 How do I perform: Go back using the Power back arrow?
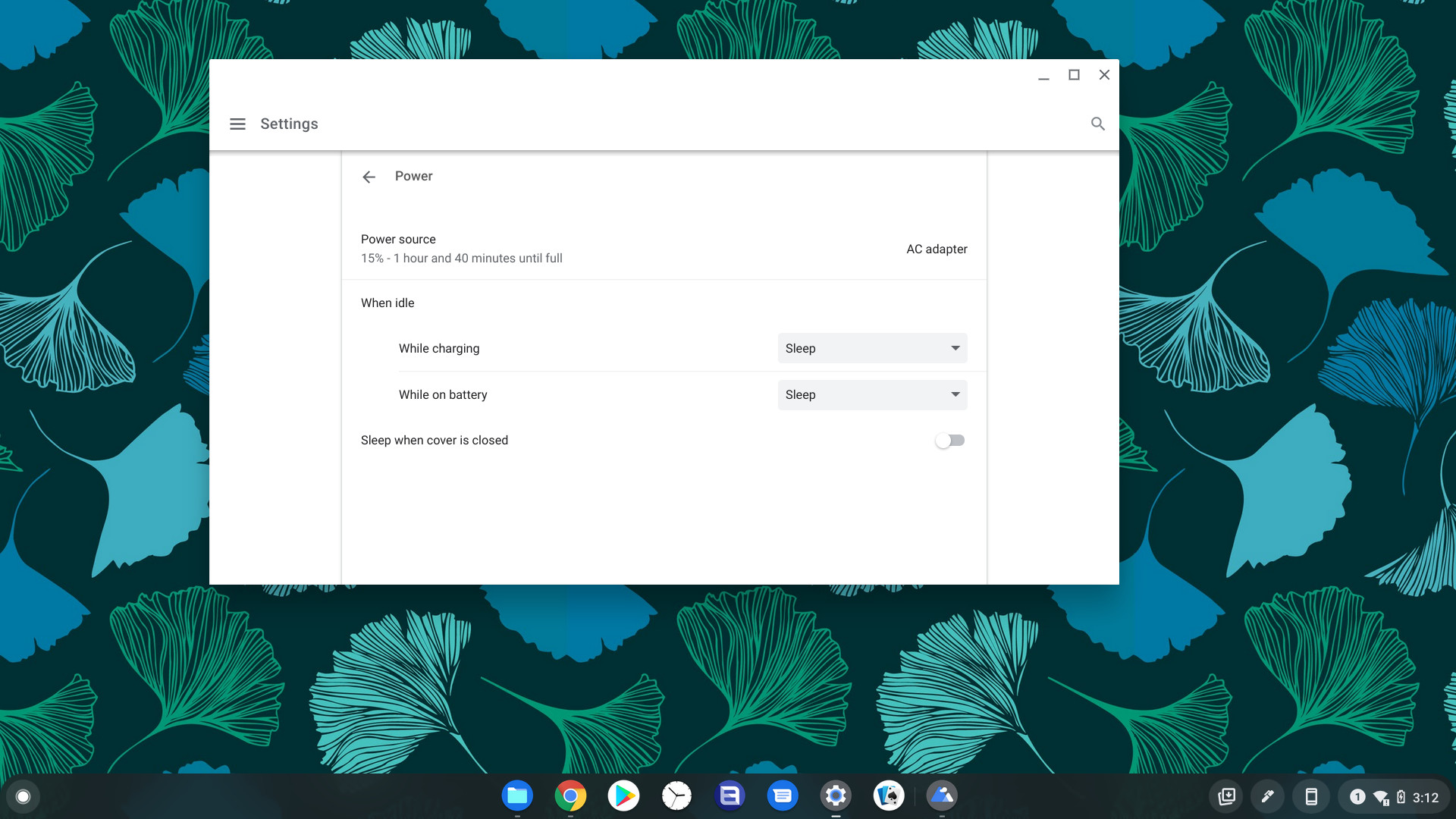369,177
